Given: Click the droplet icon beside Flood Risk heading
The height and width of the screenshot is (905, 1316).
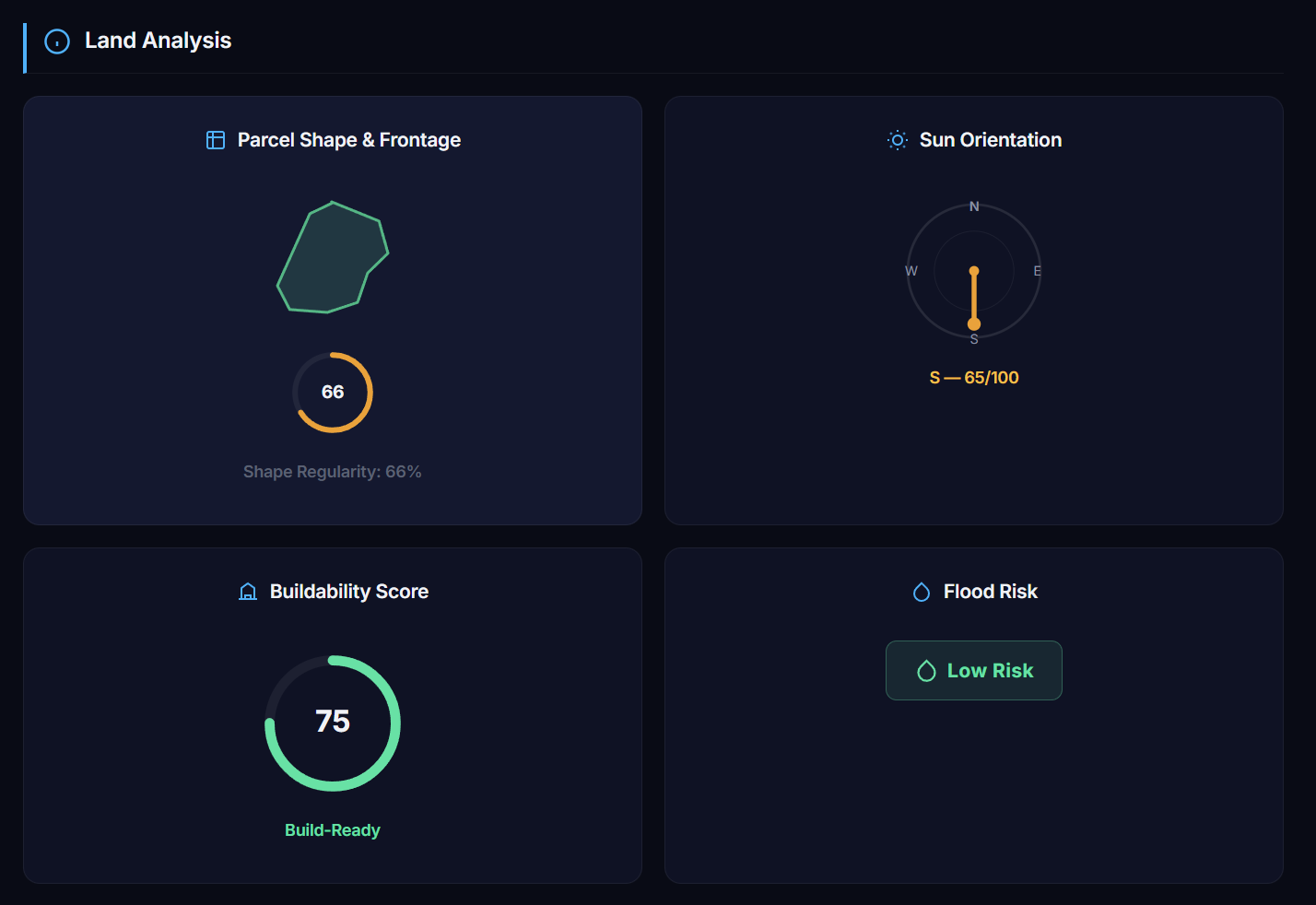Looking at the screenshot, I should click(x=922, y=592).
